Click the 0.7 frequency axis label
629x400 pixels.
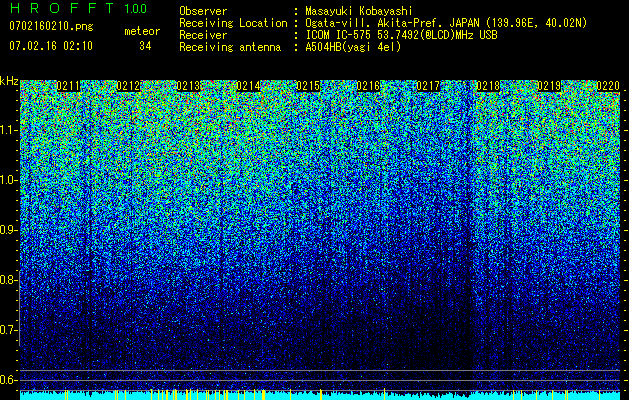pyautogui.click(x=8, y=330)
